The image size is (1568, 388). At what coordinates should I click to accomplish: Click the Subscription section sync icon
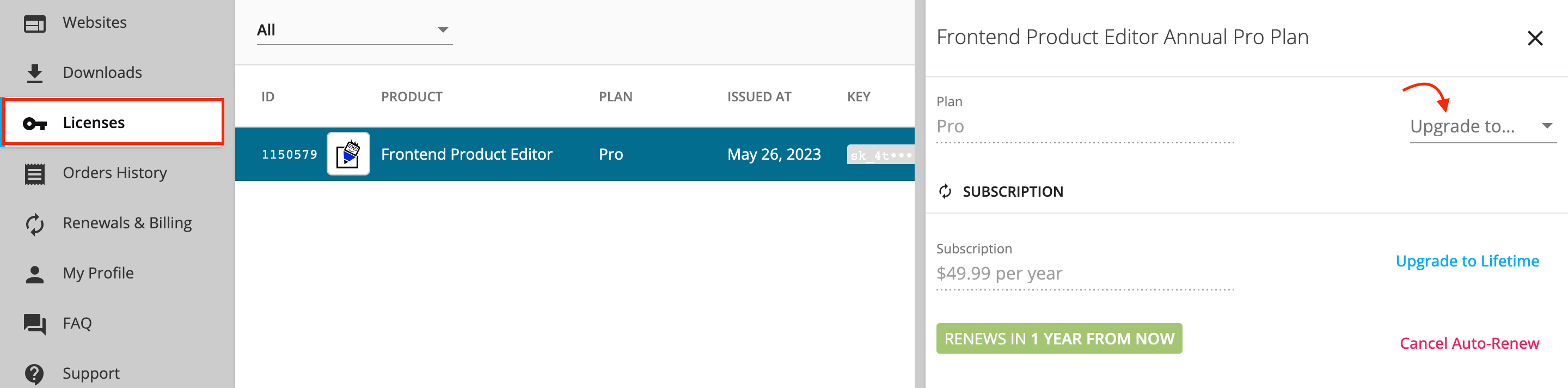(945, 192)
